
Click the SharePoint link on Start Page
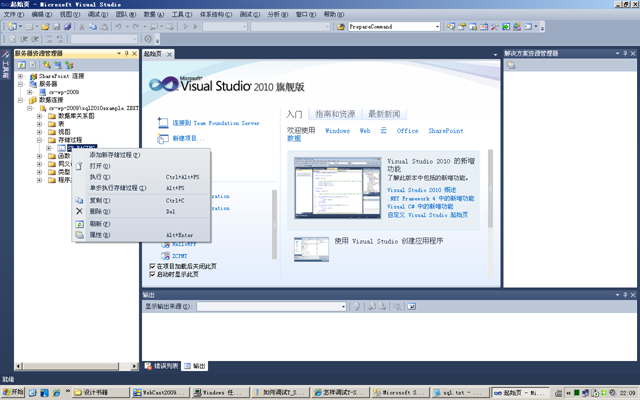[x=446, y=131]
